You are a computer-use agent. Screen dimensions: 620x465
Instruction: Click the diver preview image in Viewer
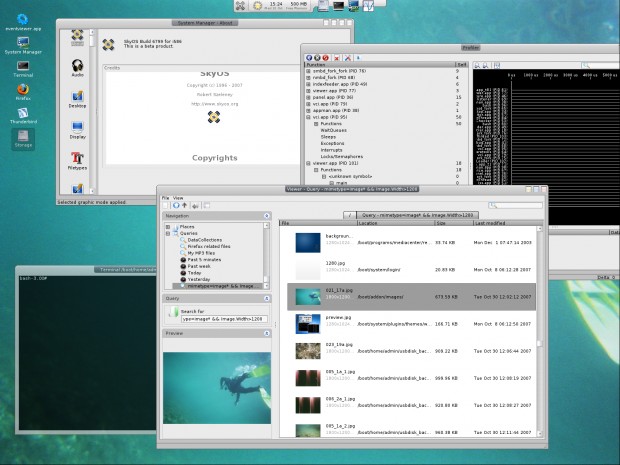point(217,388)
